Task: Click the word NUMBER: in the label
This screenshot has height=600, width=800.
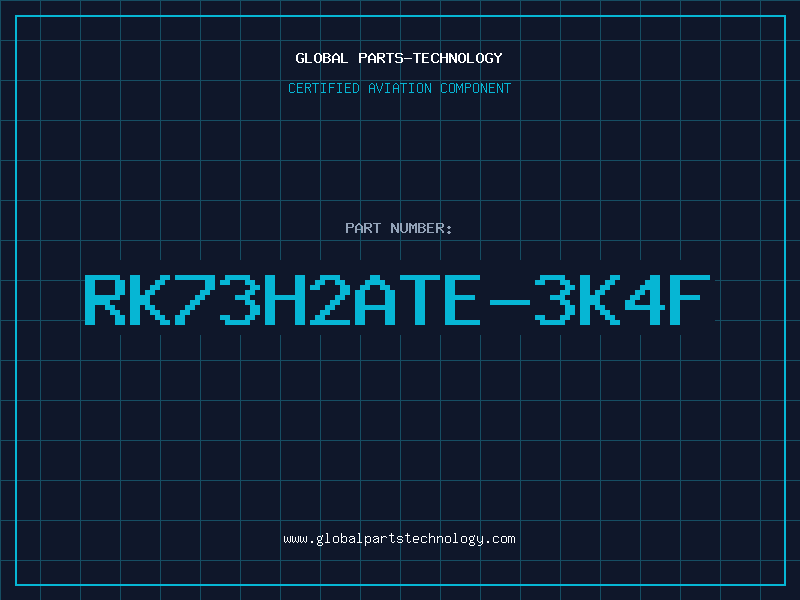Action: pyautogui.click(x=421, y=228)
